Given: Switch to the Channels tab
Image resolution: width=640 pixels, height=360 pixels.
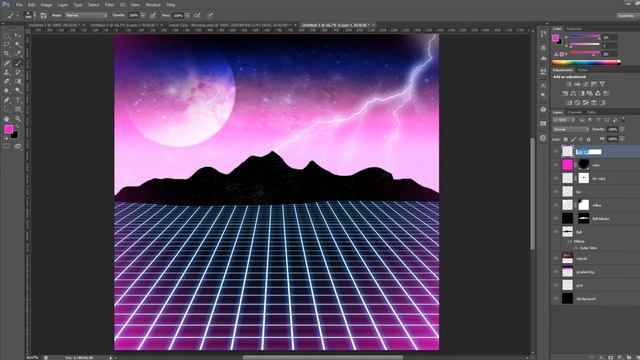Looking at the screenshot, I should (x=575, y=112).
